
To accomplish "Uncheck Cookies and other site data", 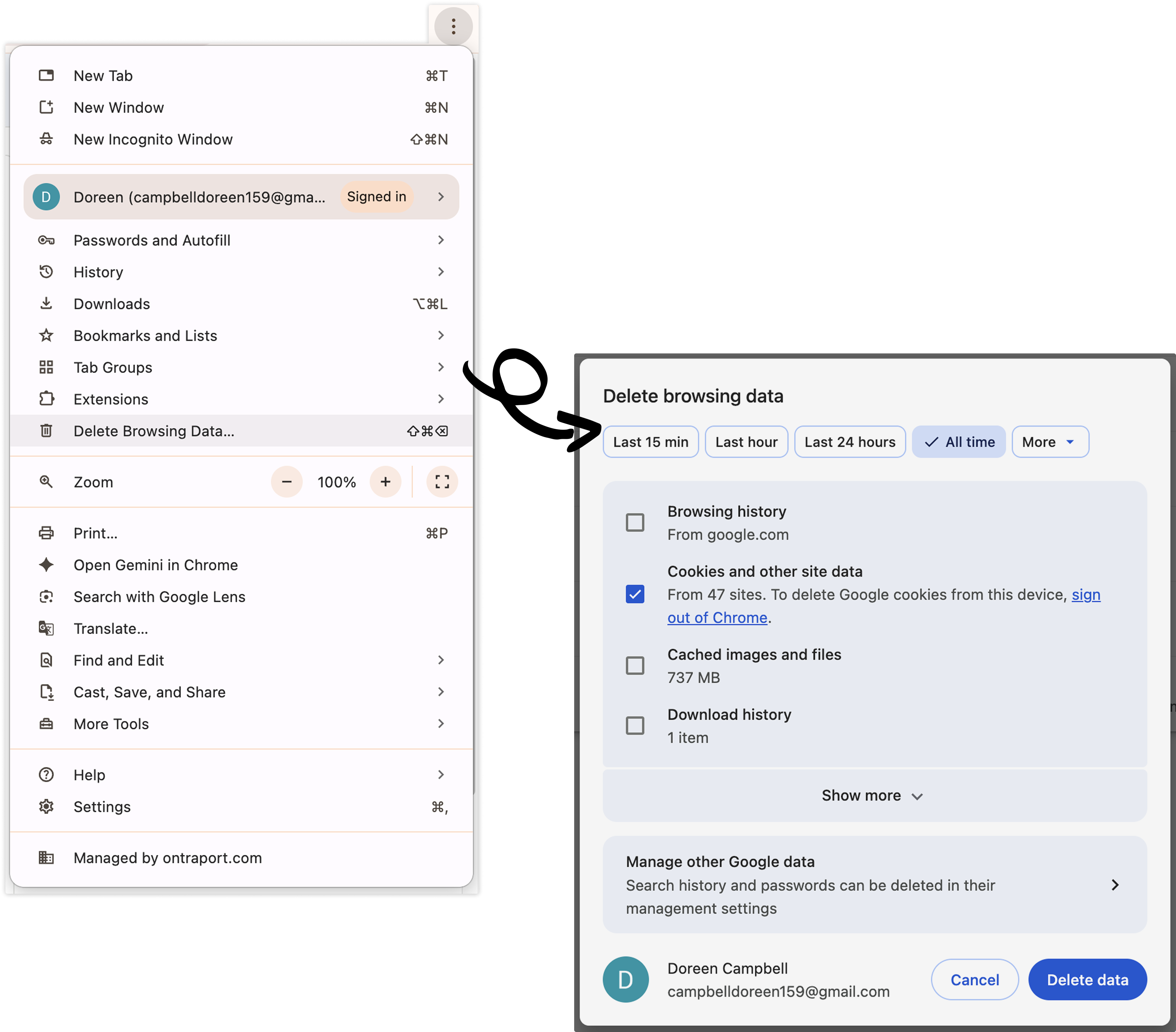I will pos(635,594).
